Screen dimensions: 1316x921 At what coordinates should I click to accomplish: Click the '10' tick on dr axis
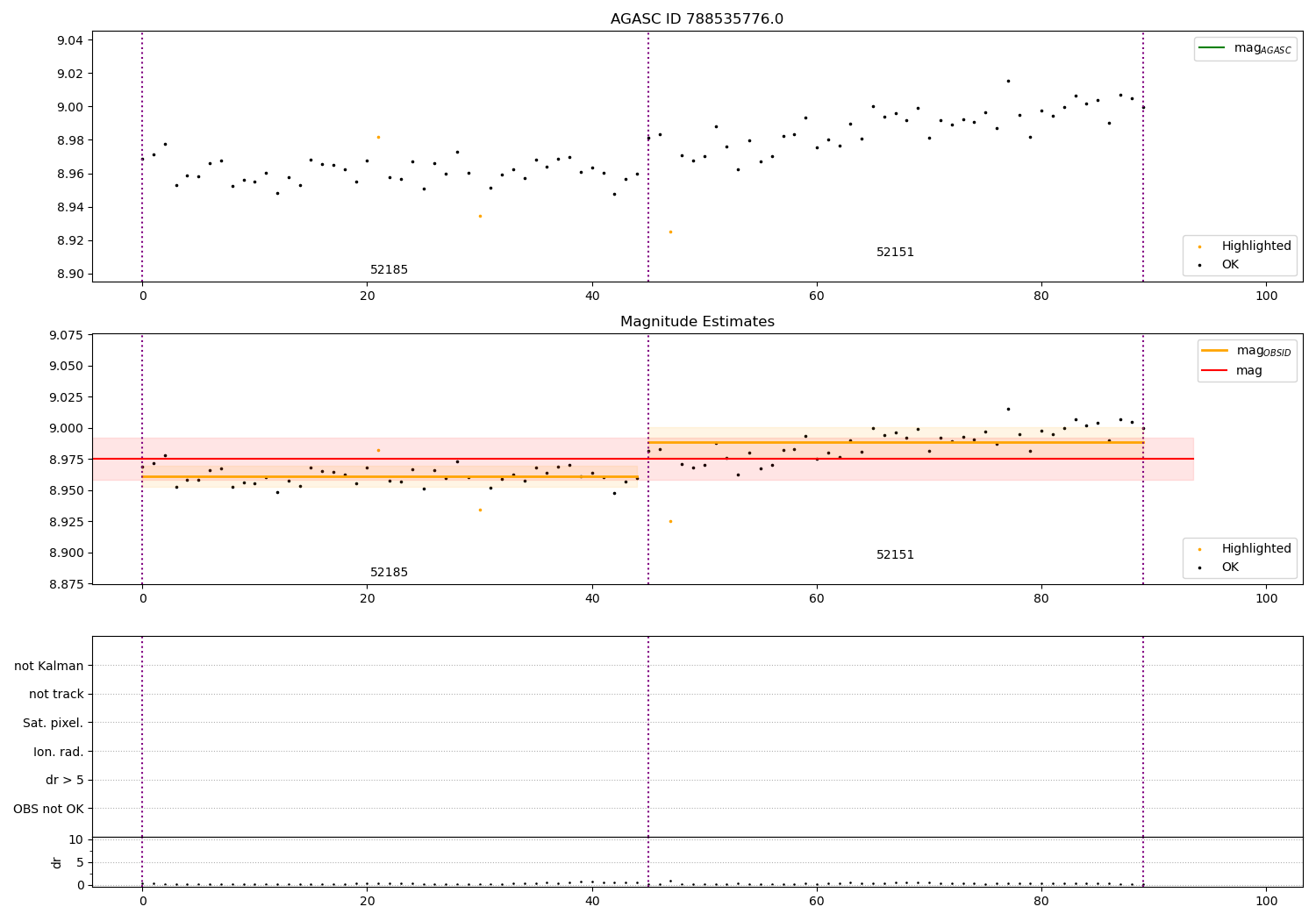[x=75, y=839]
